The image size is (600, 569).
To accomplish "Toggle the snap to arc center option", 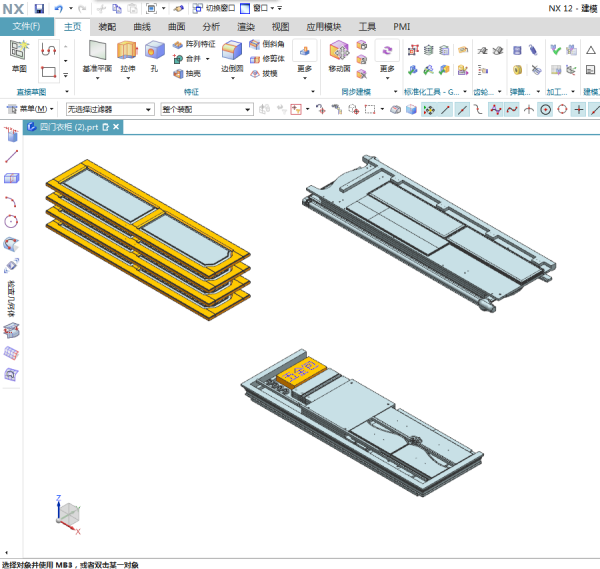I will (545, 109).
